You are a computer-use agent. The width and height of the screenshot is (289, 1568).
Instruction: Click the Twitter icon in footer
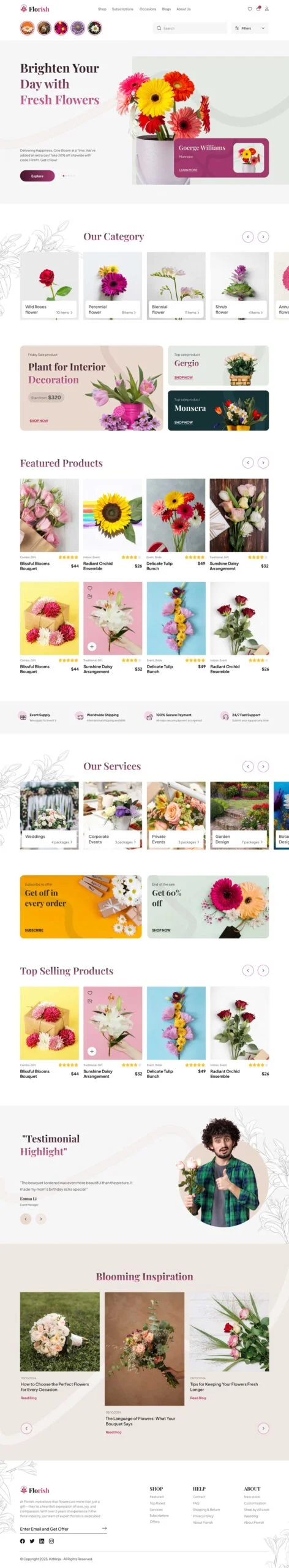point(32,1541)
